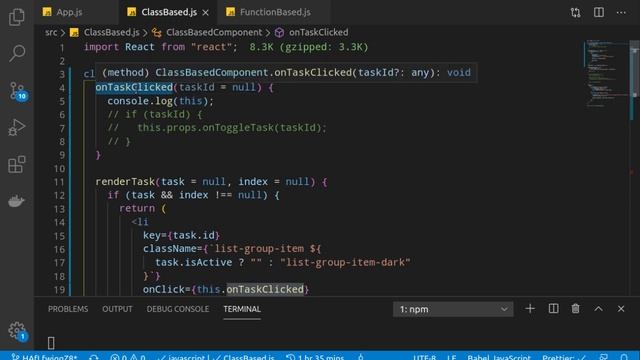640x360 pixels.
Task: Close the terminal panel
Action: click(x=621, y=309)
